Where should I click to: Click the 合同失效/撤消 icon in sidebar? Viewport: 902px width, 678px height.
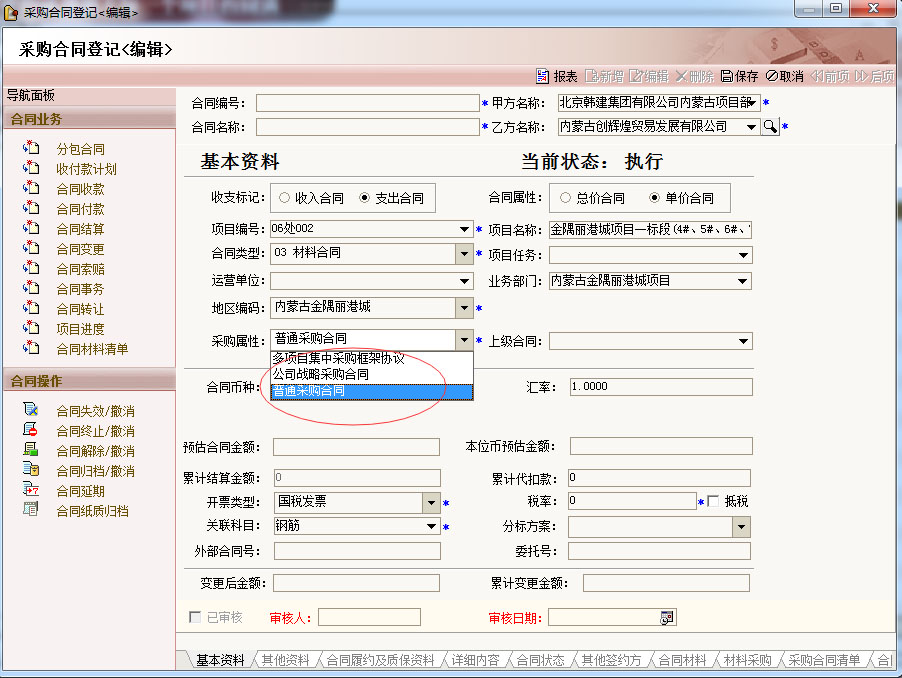pos(31,411)
